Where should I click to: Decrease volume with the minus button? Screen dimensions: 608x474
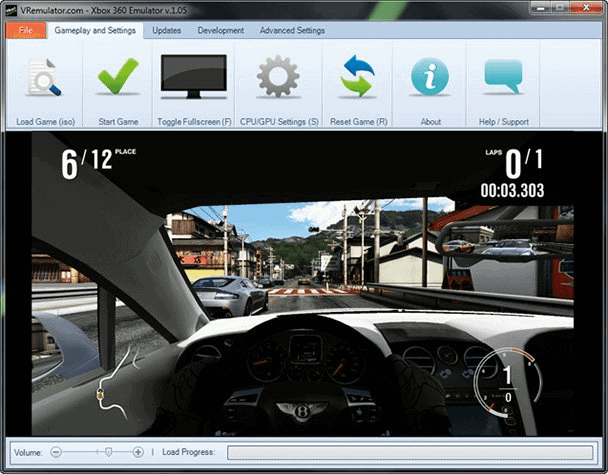56,452
